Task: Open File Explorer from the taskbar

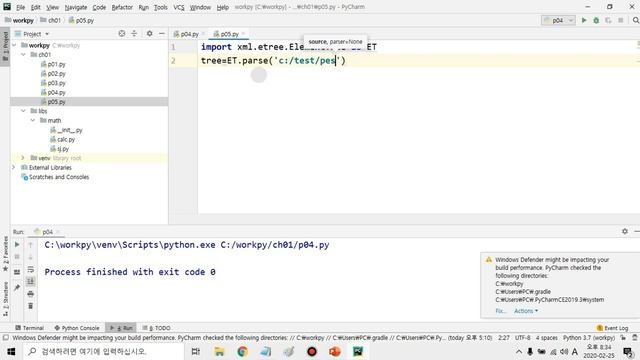Action: pos(219,351)
